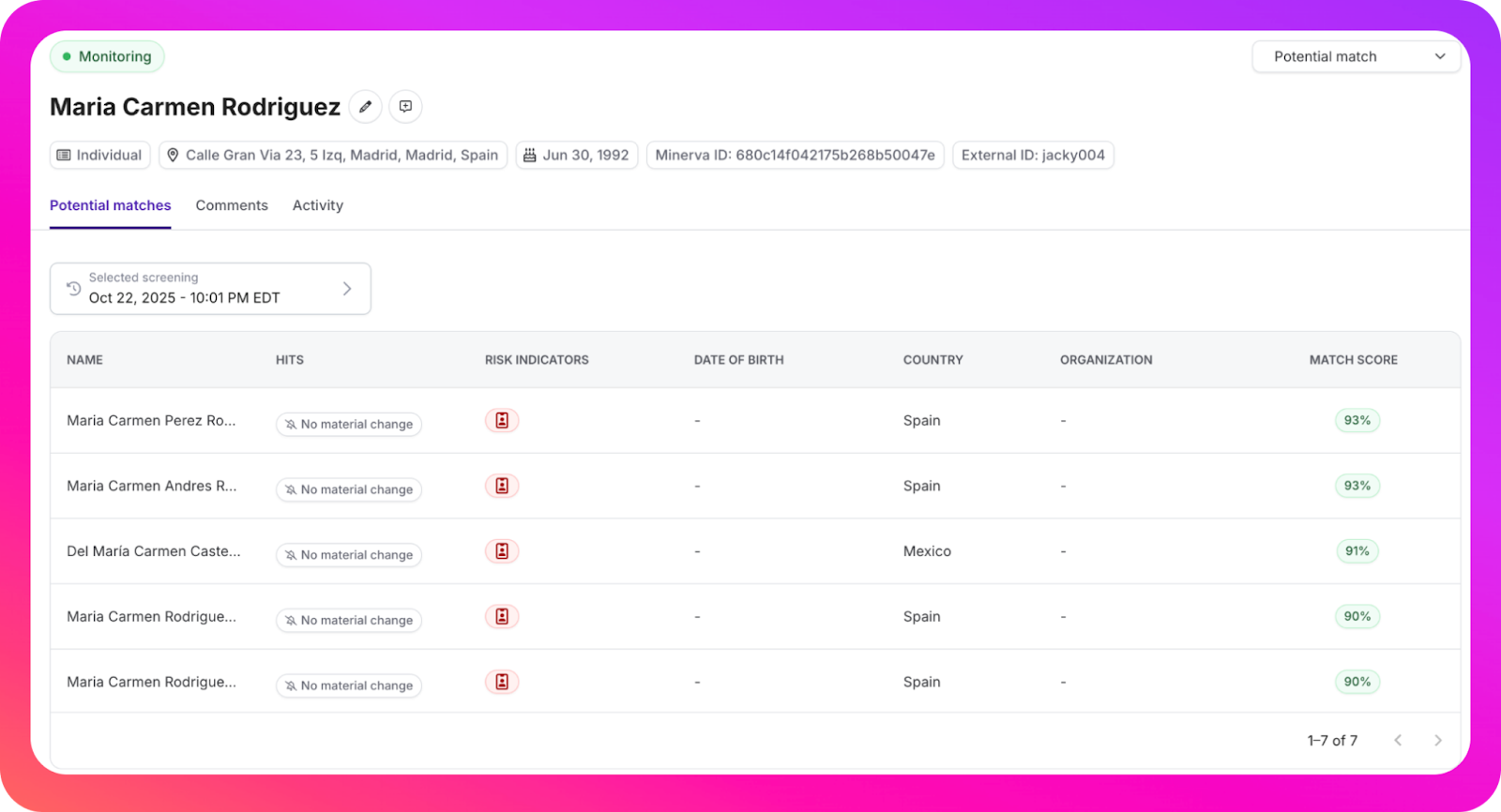The height and width of the screenshot is (812, 1501).
Task: Click the risk indicator icon in Mexico row
Action: click(502, 551)
